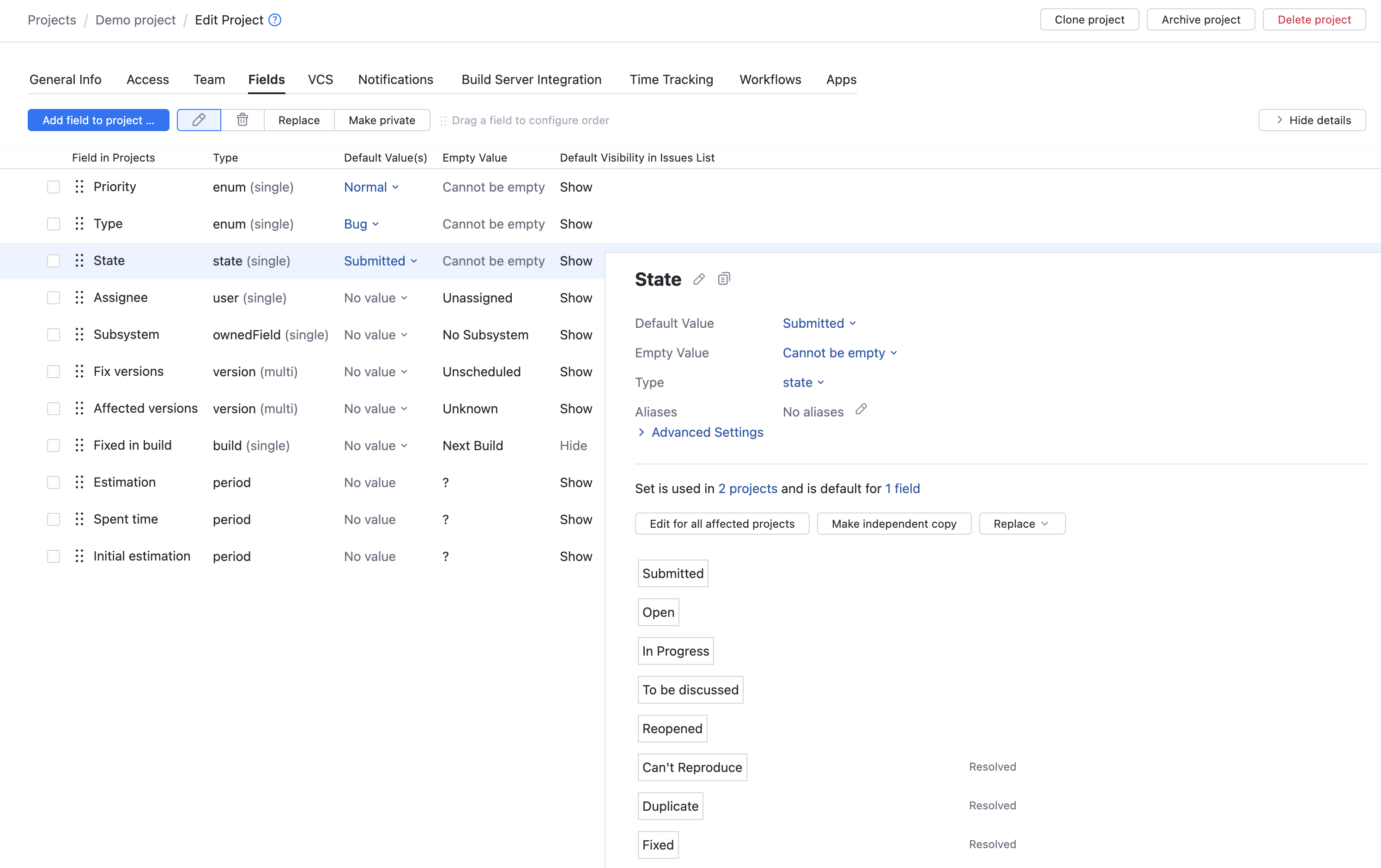
Task: Click copy icon next to State heading
Action: [x=724, y=279]
